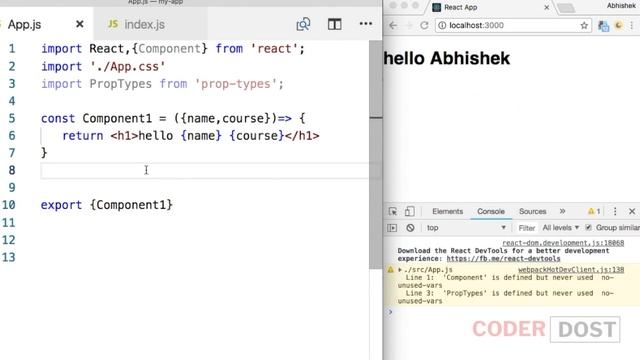Click the 'hello Abhishek' heading in browser
Image resolution: width=640 pixels, height=360 pixels.
tap(447, 58)
